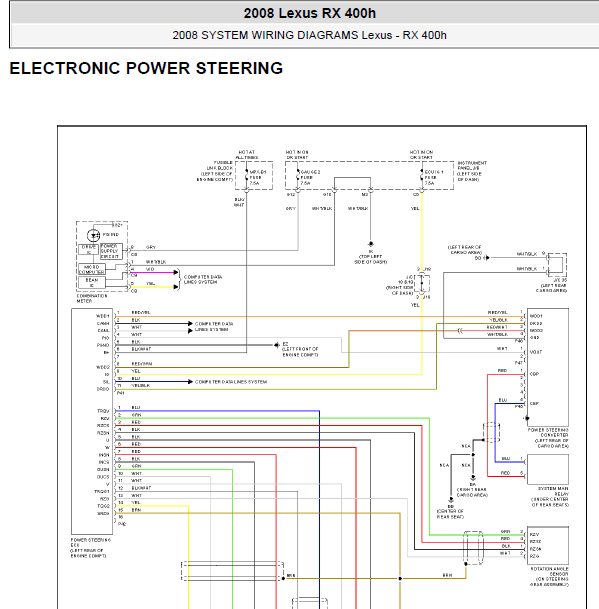This screenshot has width=599, height=609.
Task: Click the RZG terminal on the rotation angle sensor
Action: tap(535, 557)
